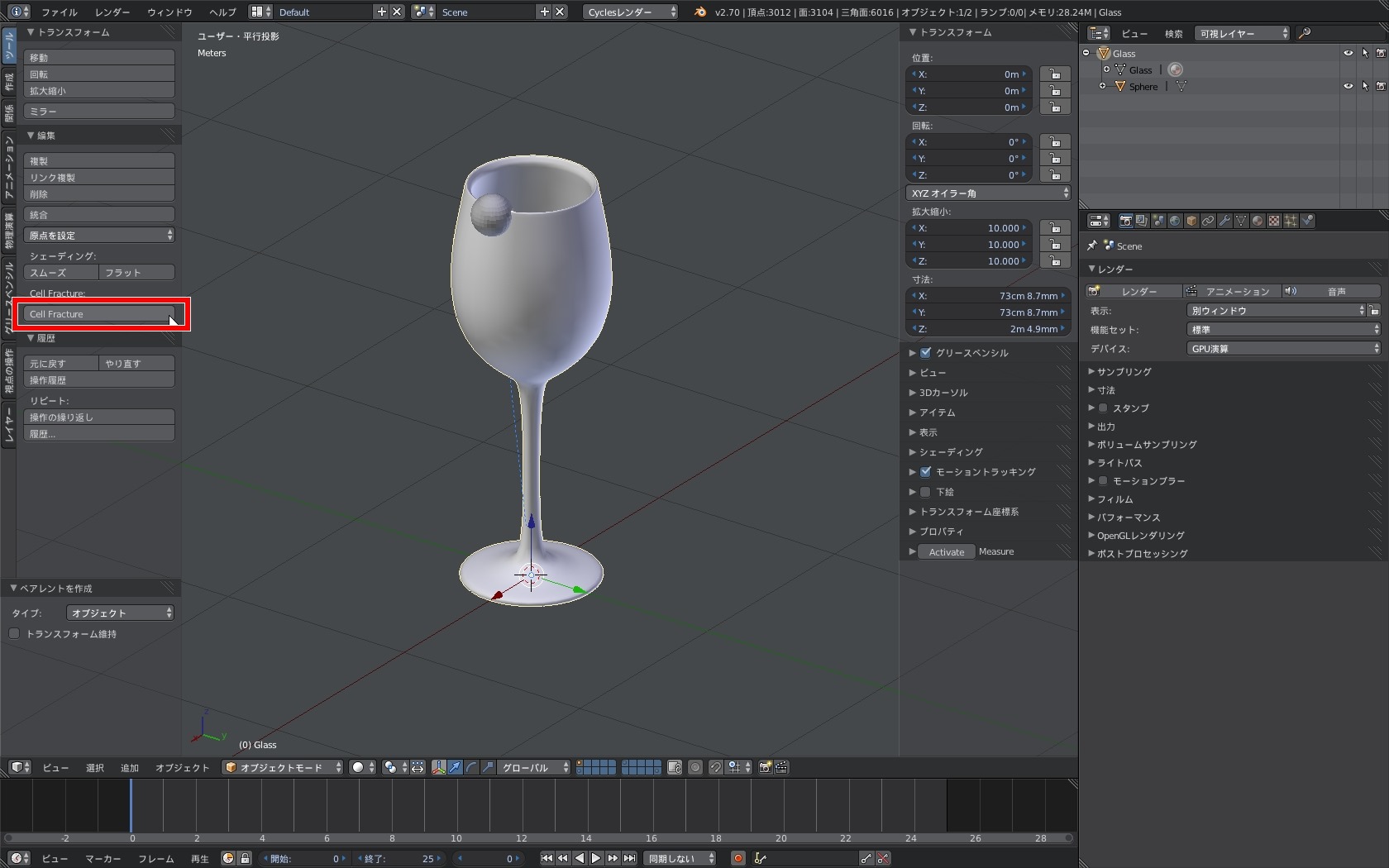Viewport: 1389px width, 868px height.
Task: Open the レンダー menu in the header
Action: click(112, 12)
